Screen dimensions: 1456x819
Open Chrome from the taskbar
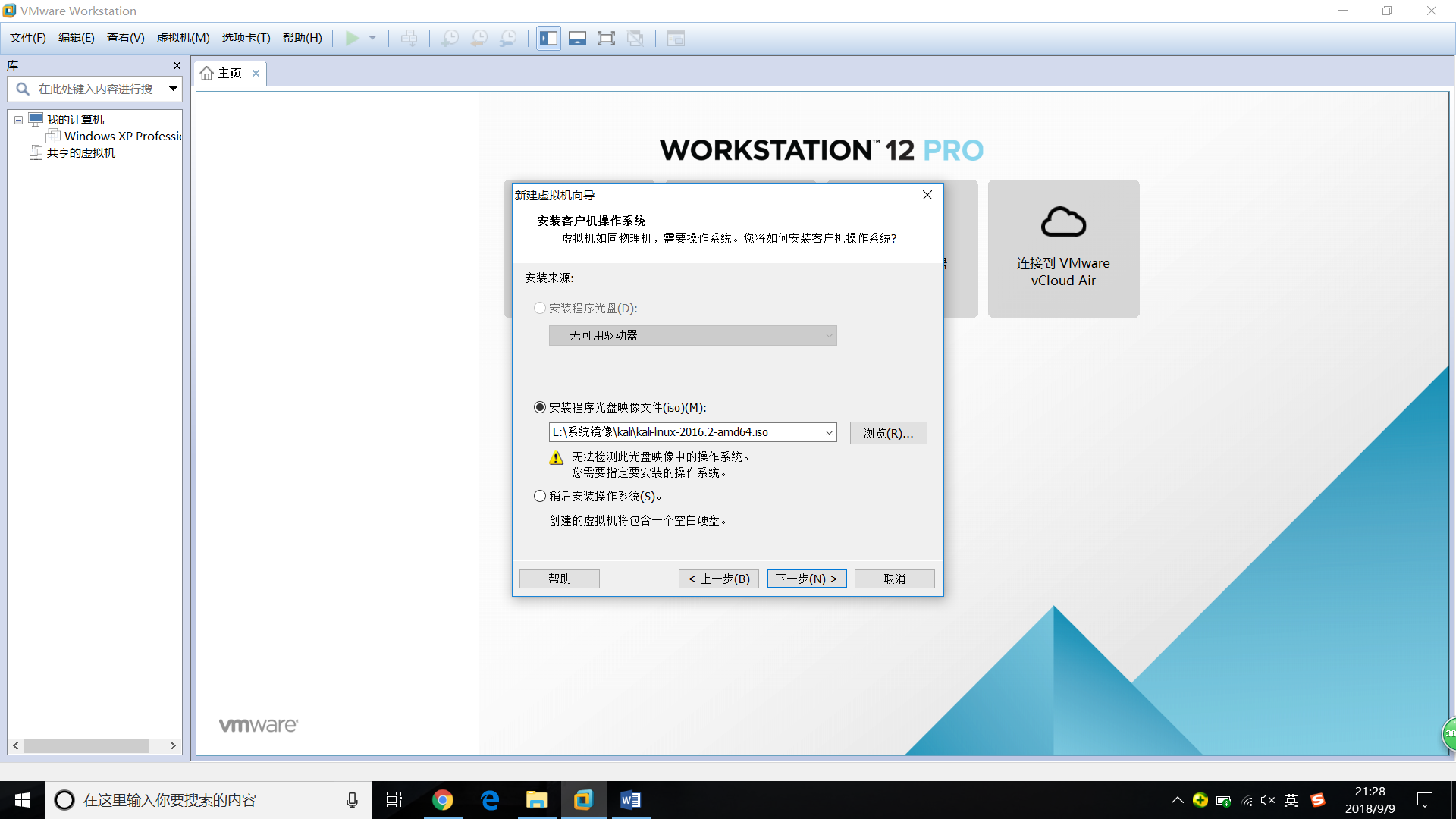[442, 800]
